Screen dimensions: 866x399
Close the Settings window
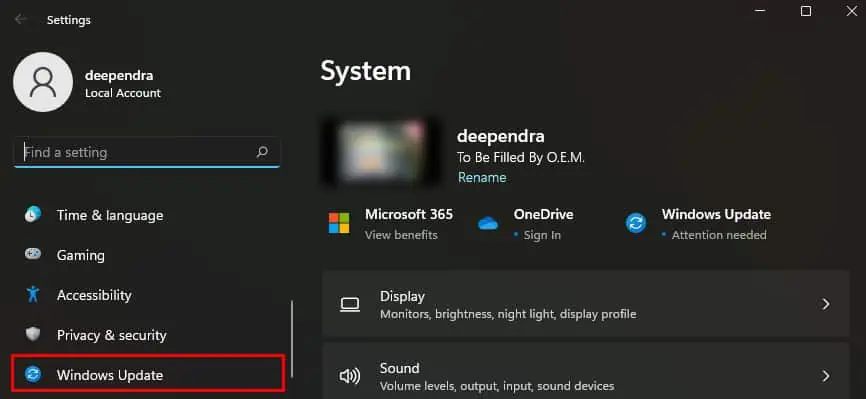[852, 11]
